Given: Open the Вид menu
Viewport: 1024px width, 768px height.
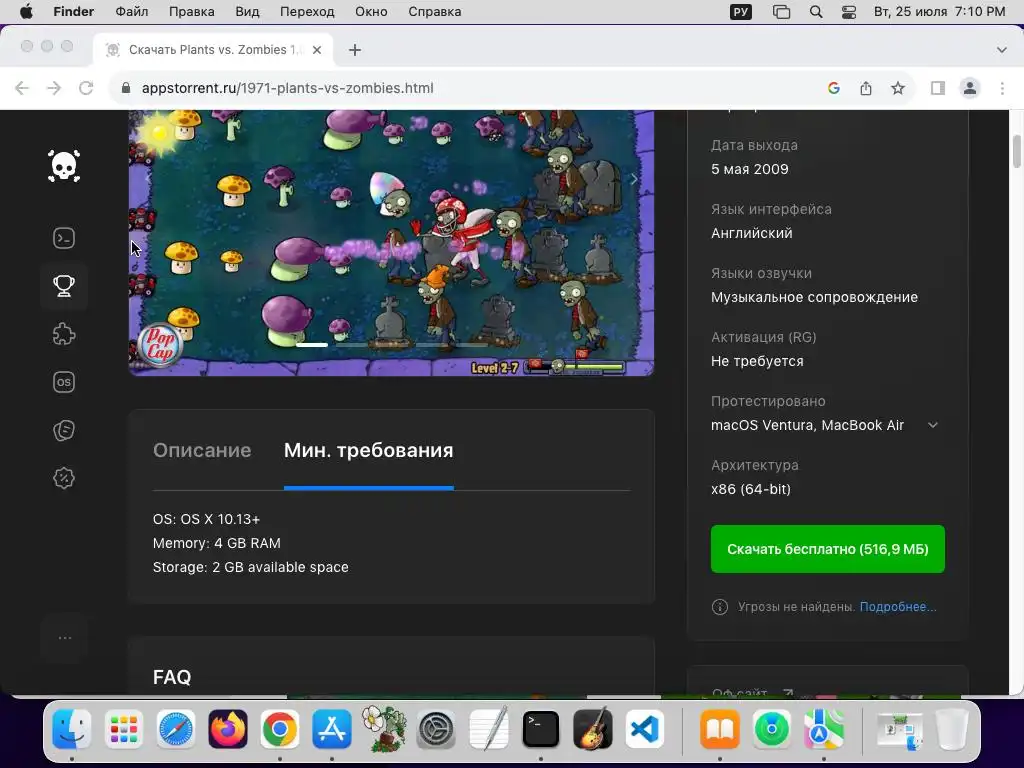Looking at the screenshot, I should point(247,12).
